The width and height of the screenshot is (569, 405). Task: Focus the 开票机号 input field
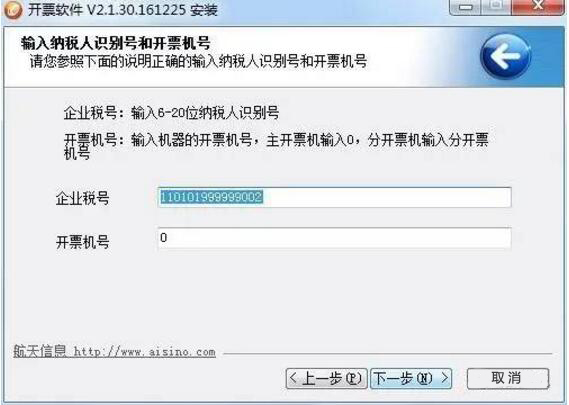coord(335,238)
